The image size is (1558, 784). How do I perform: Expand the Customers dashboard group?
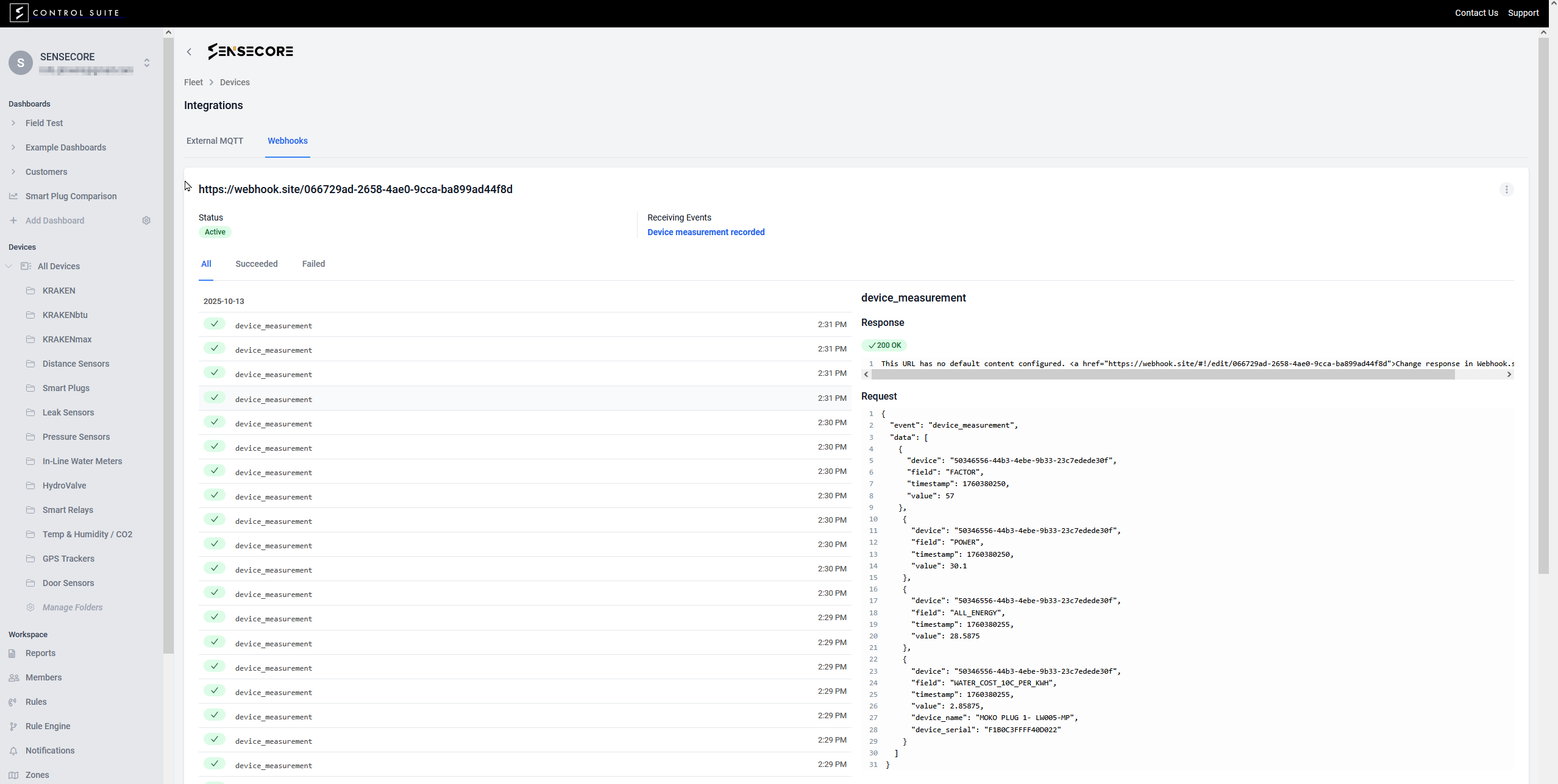click(x=13, y=172)
